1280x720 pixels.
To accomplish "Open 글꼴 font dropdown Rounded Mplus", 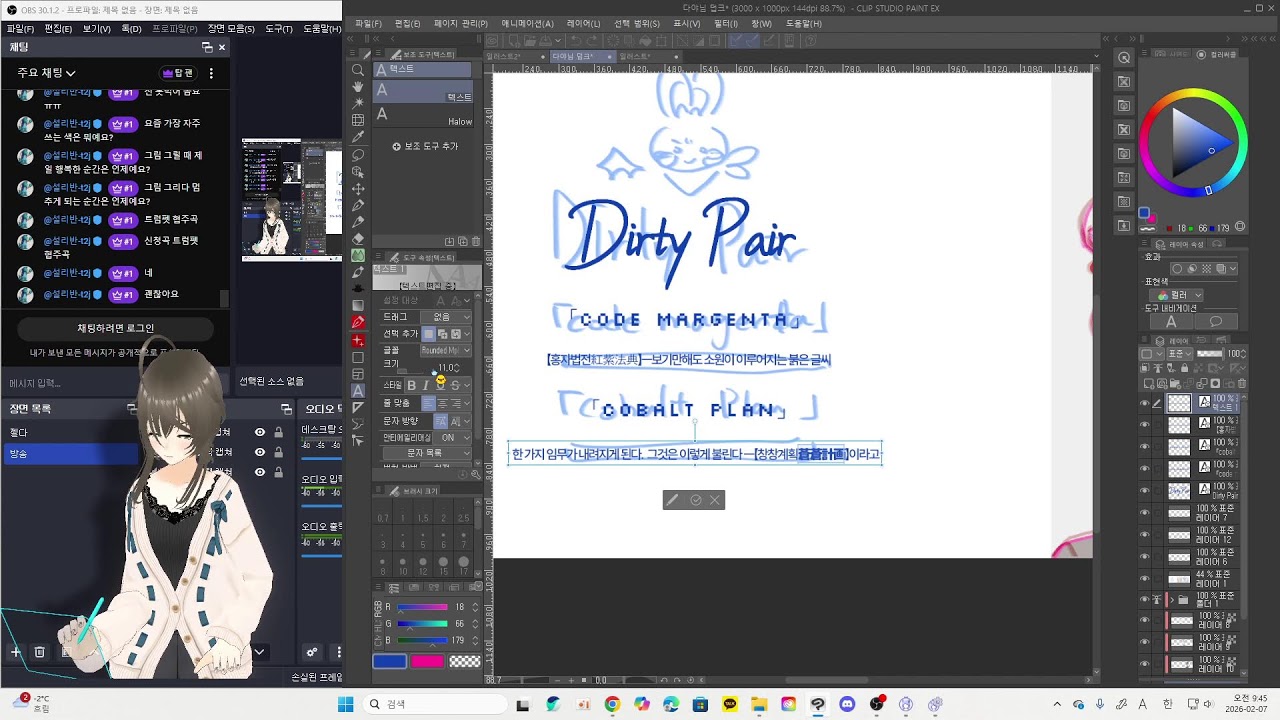I will pyautogui.click(x=446, y=350).
